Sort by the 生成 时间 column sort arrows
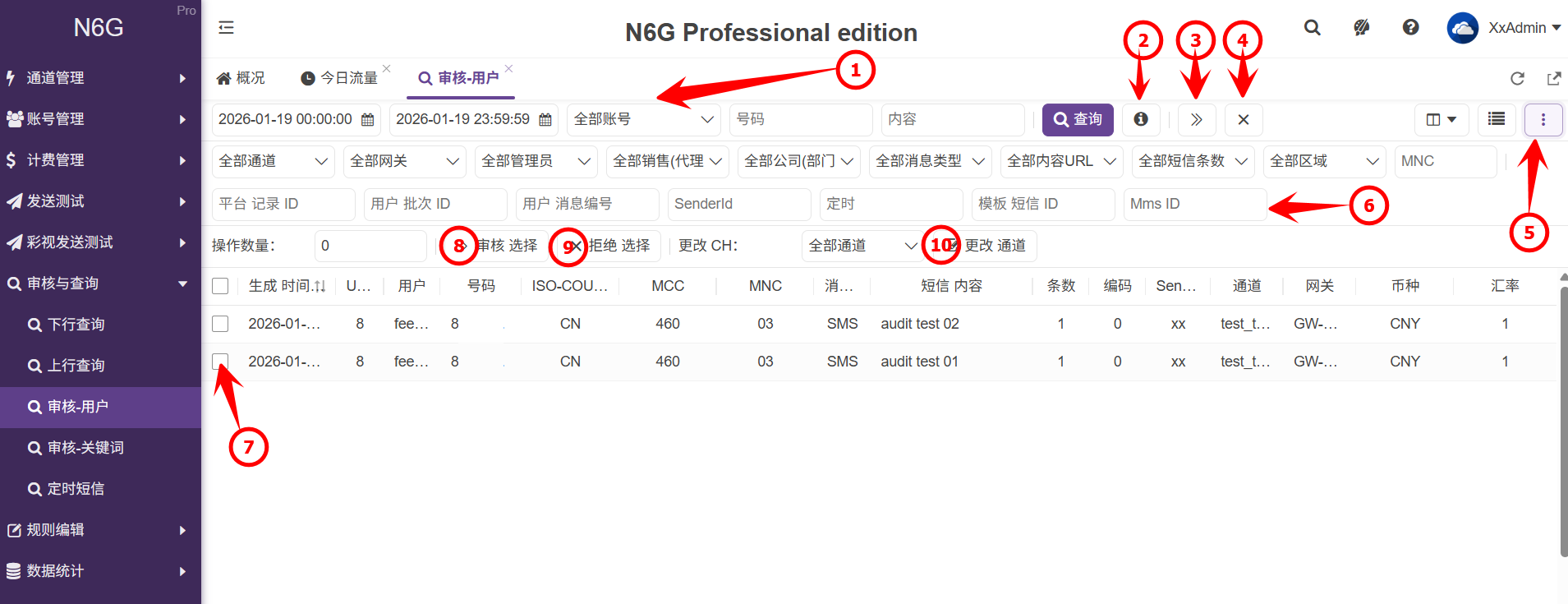 pyautogui.click(x=320, y=286)
